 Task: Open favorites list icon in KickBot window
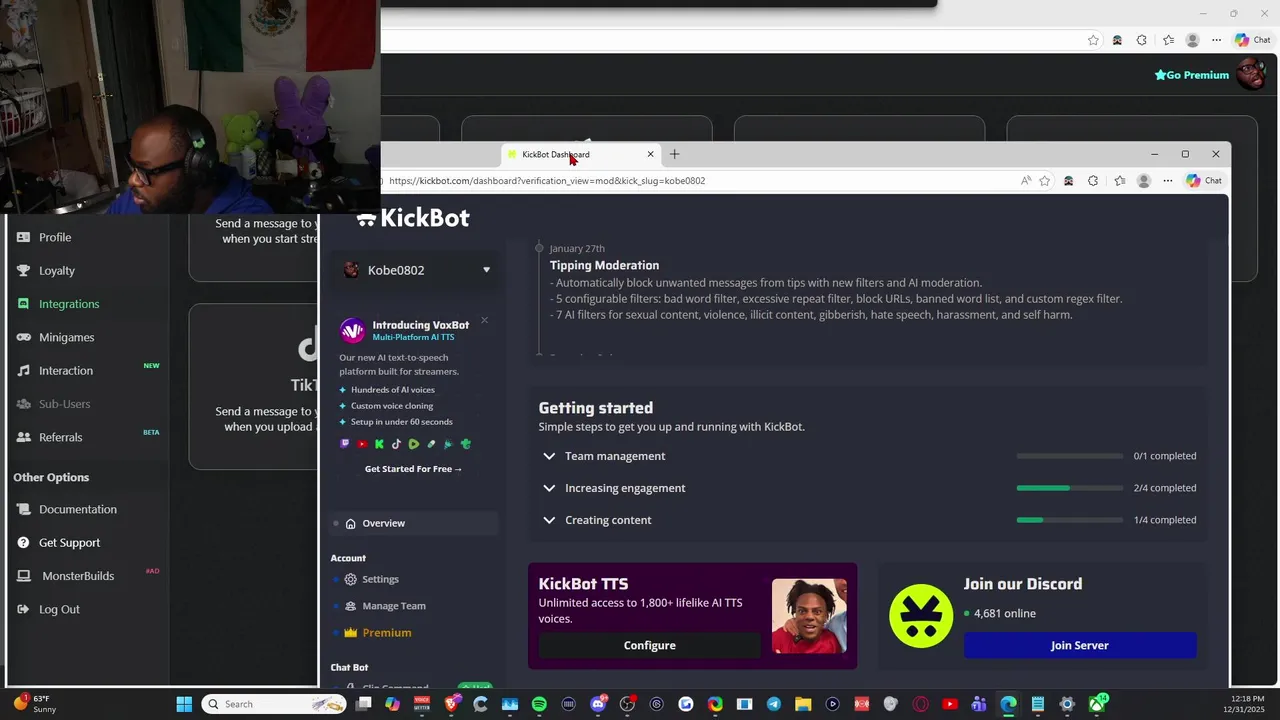(x=1119, y=181)
